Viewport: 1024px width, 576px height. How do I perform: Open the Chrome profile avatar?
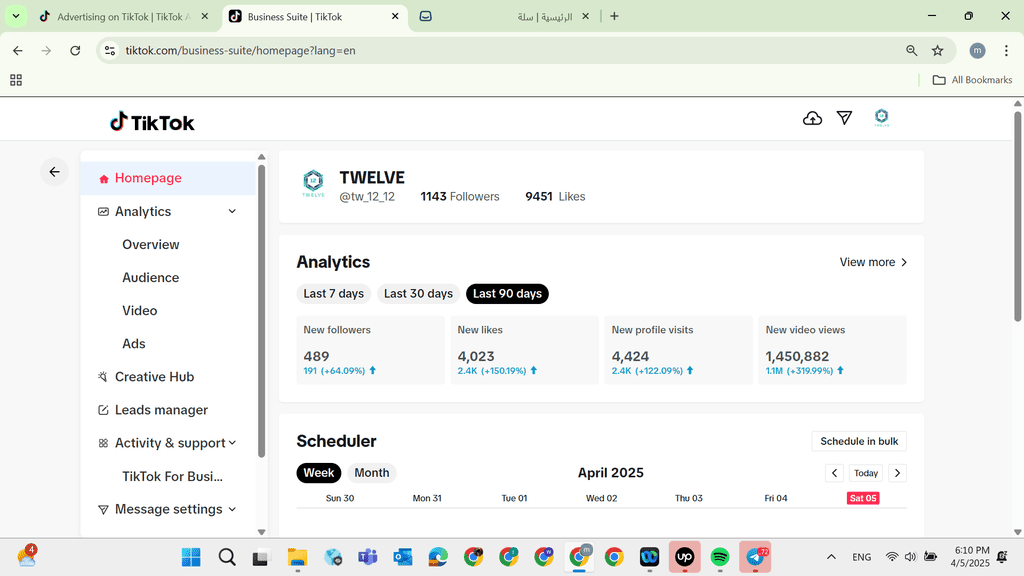[x=978, y=50]
